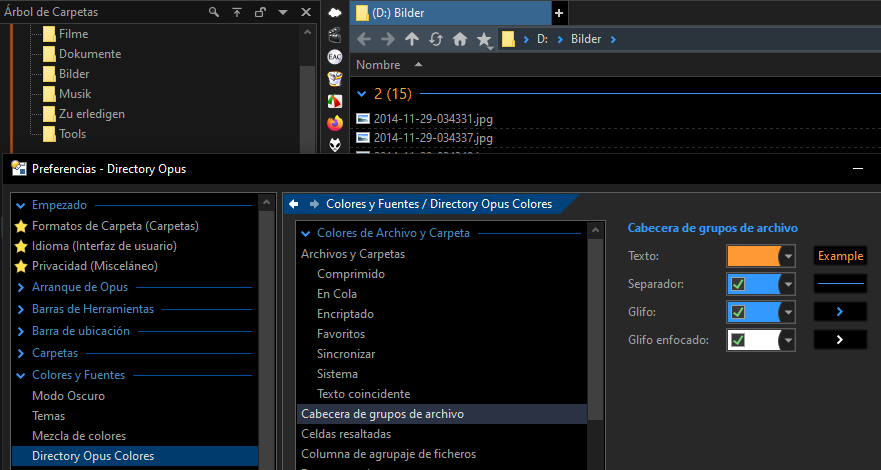Click the red-green FastStone icon
The height and width of the screenshot is (470, 881).
[335, 101]
